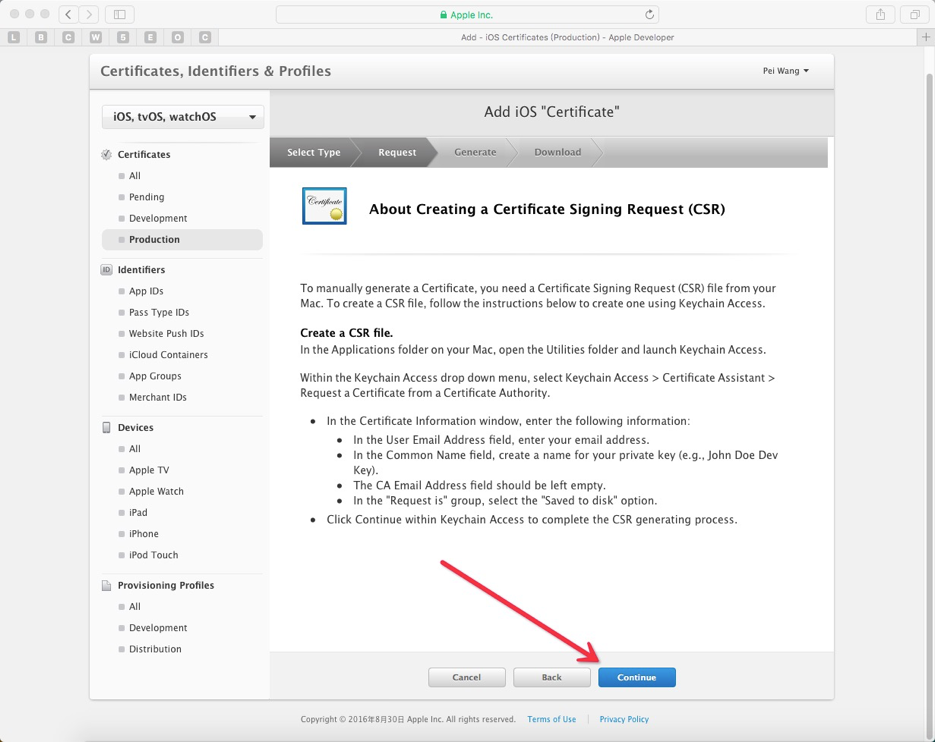The width and height of the screenshot is (935, 742).
Task: Open the last favorites bar item C
Action: click(x=205, y=37)
